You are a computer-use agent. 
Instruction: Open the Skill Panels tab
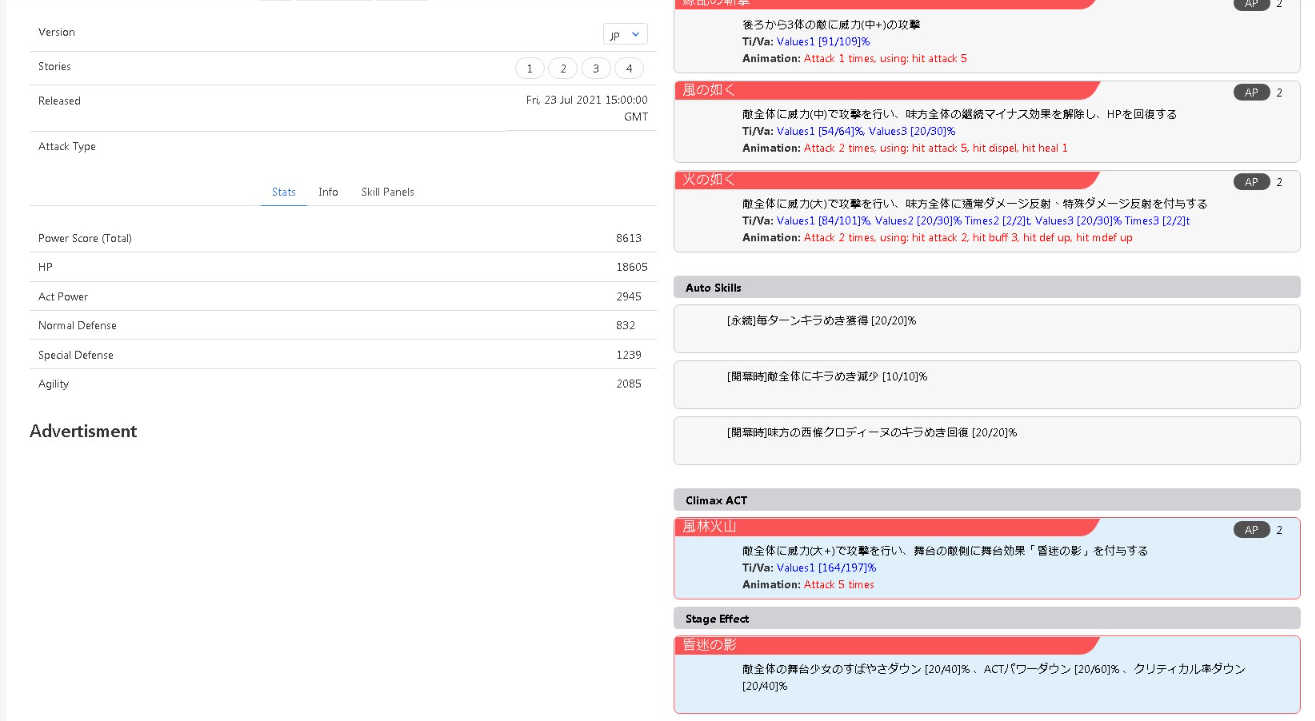[387, 192]
